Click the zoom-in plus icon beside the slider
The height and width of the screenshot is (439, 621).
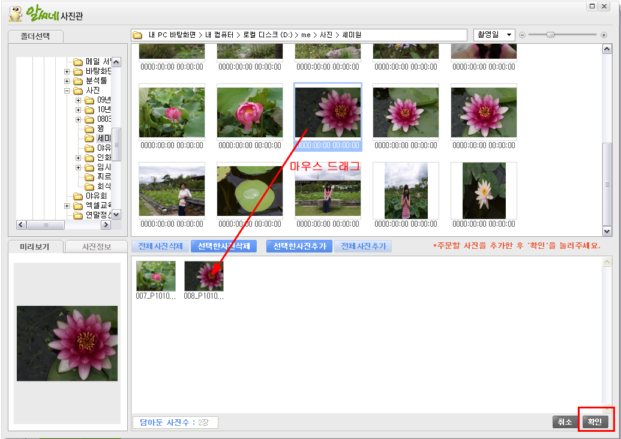603,35
